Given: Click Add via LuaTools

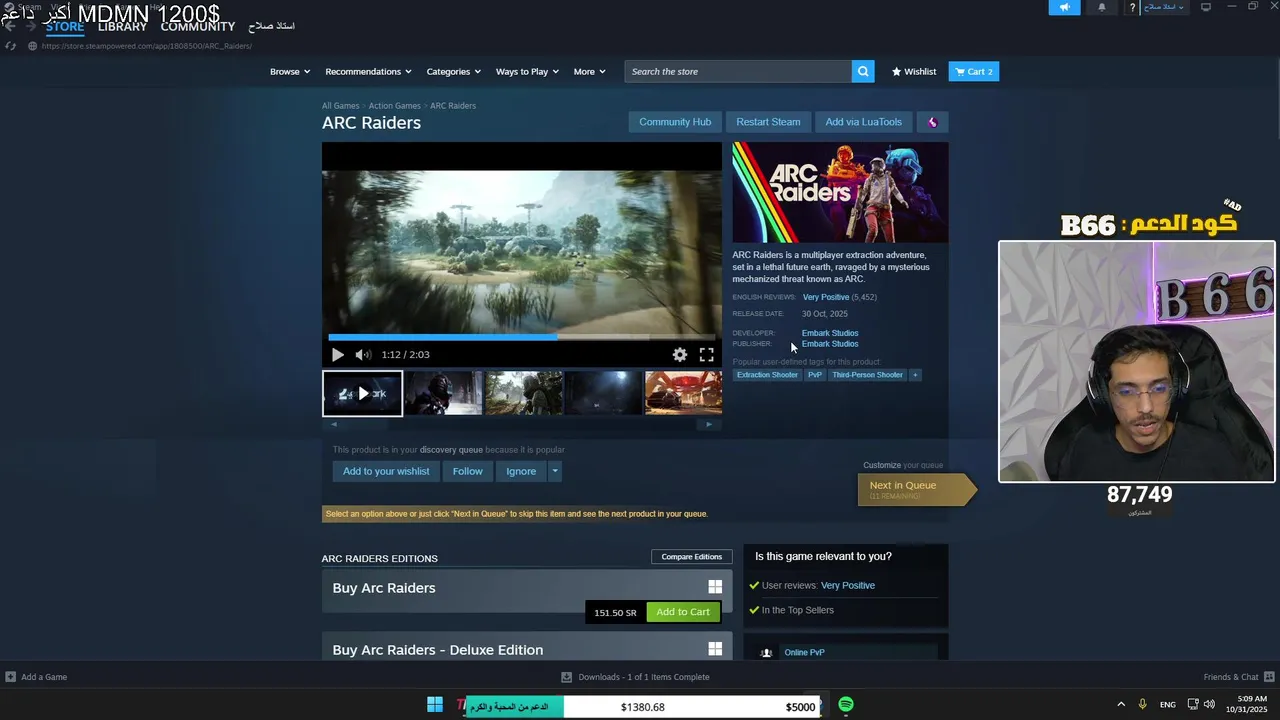Looking at the screenshot, I should pos(863,122).
